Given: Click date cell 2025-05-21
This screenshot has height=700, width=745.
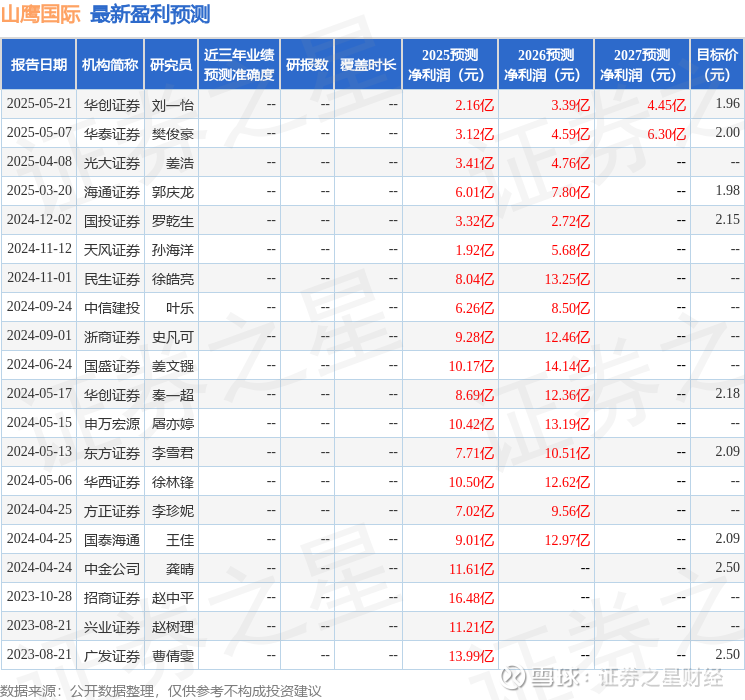Looking at the screenshot, I should coord(39,104).
